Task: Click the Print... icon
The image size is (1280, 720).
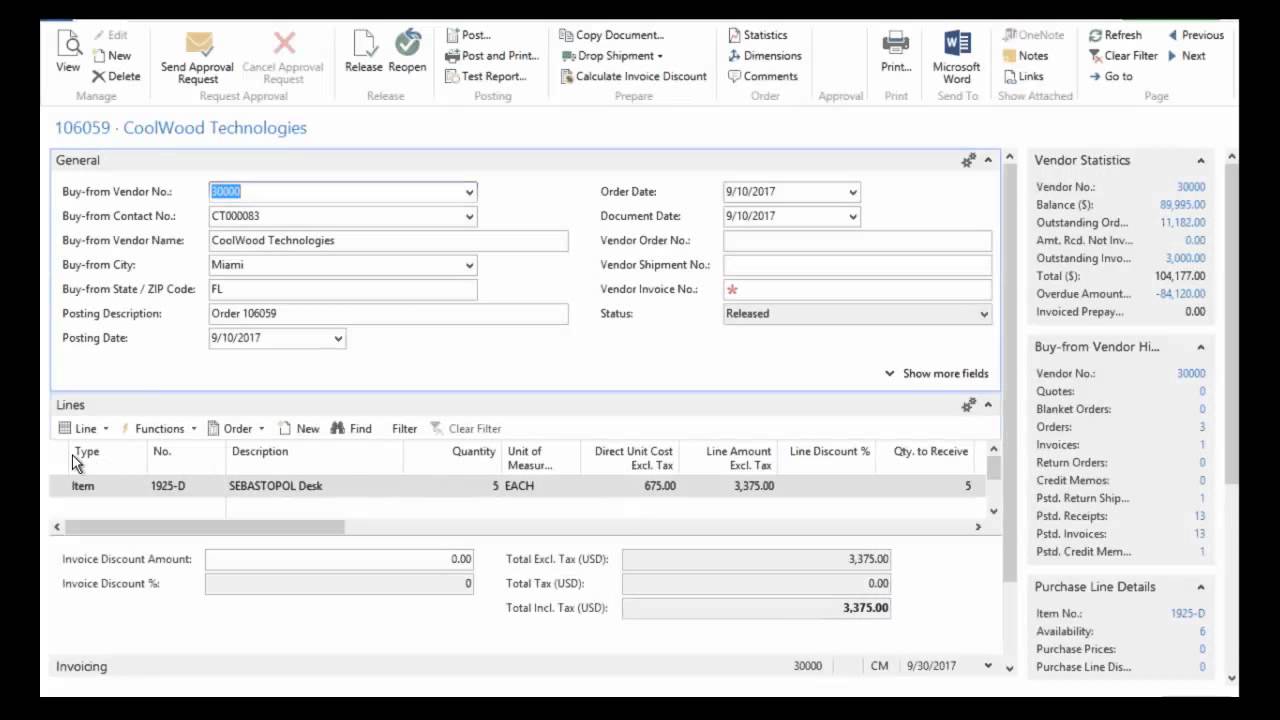Action: [896, 51]
